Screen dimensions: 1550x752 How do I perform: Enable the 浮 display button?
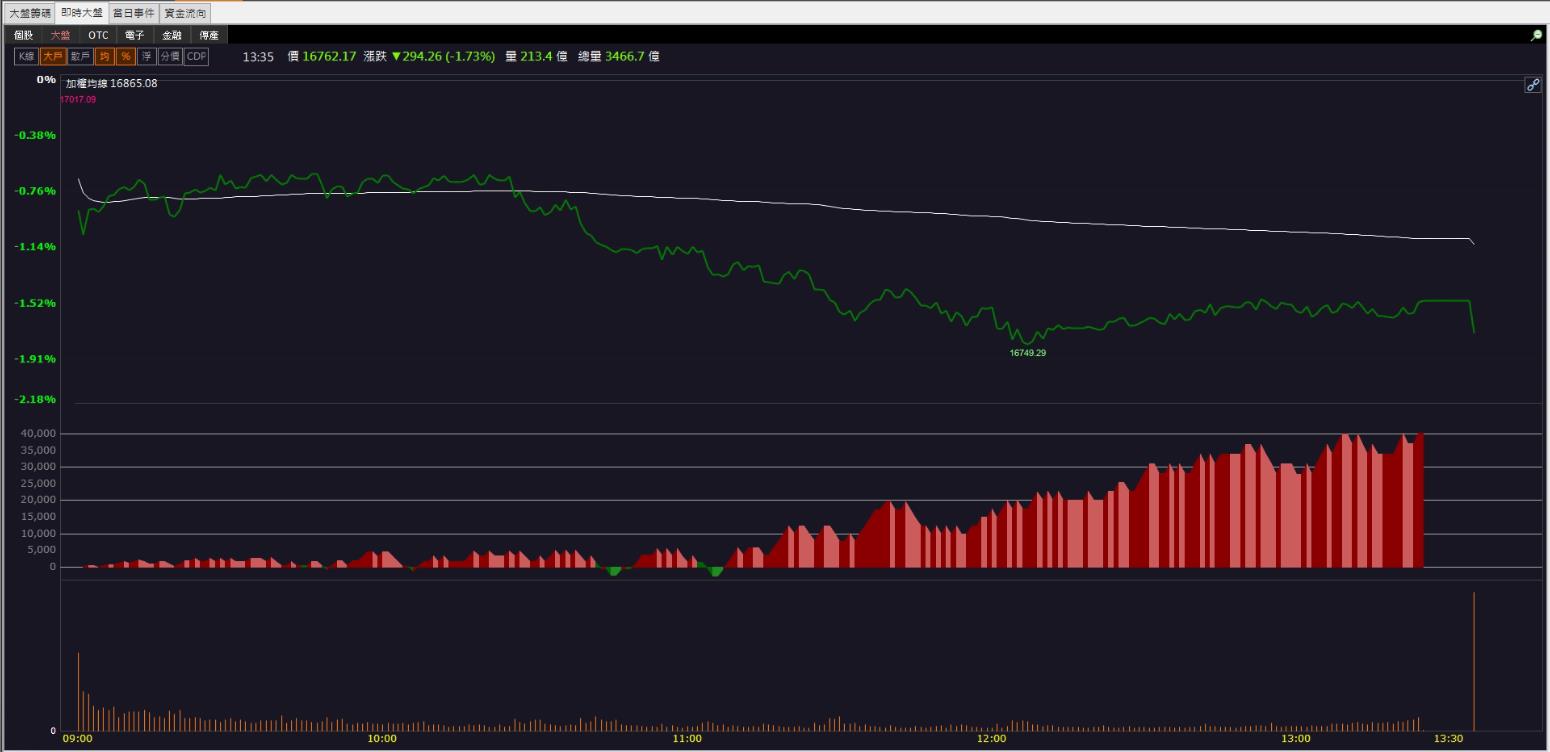pyautogui.click(x=147, y=57)
